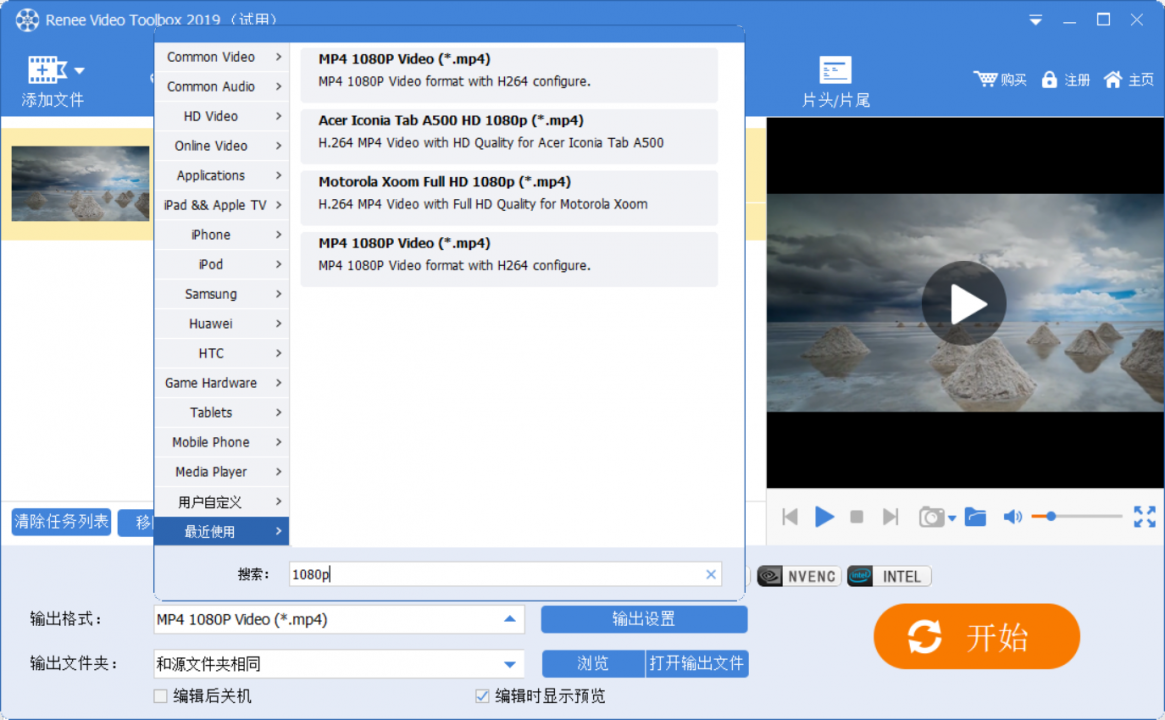This screenshot has height=720, width=1165.
Task: Take a snapshot with camera icon
Action: click(x=931, y=516)
